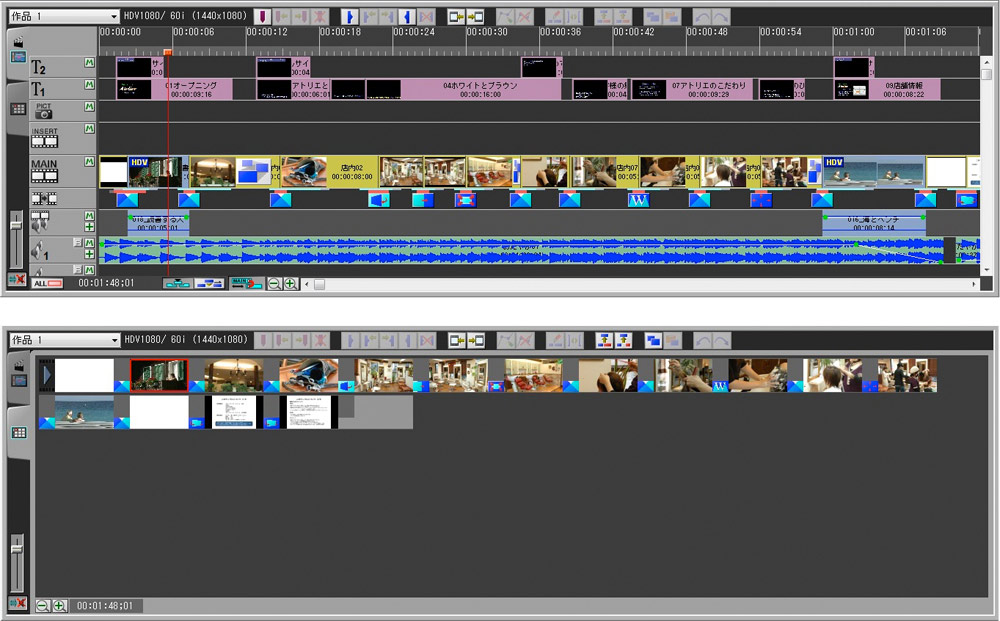1000x621 pixels.
Task: Click the cyan ripple mode icon in the timeline status bar
Action: (177, 284)
